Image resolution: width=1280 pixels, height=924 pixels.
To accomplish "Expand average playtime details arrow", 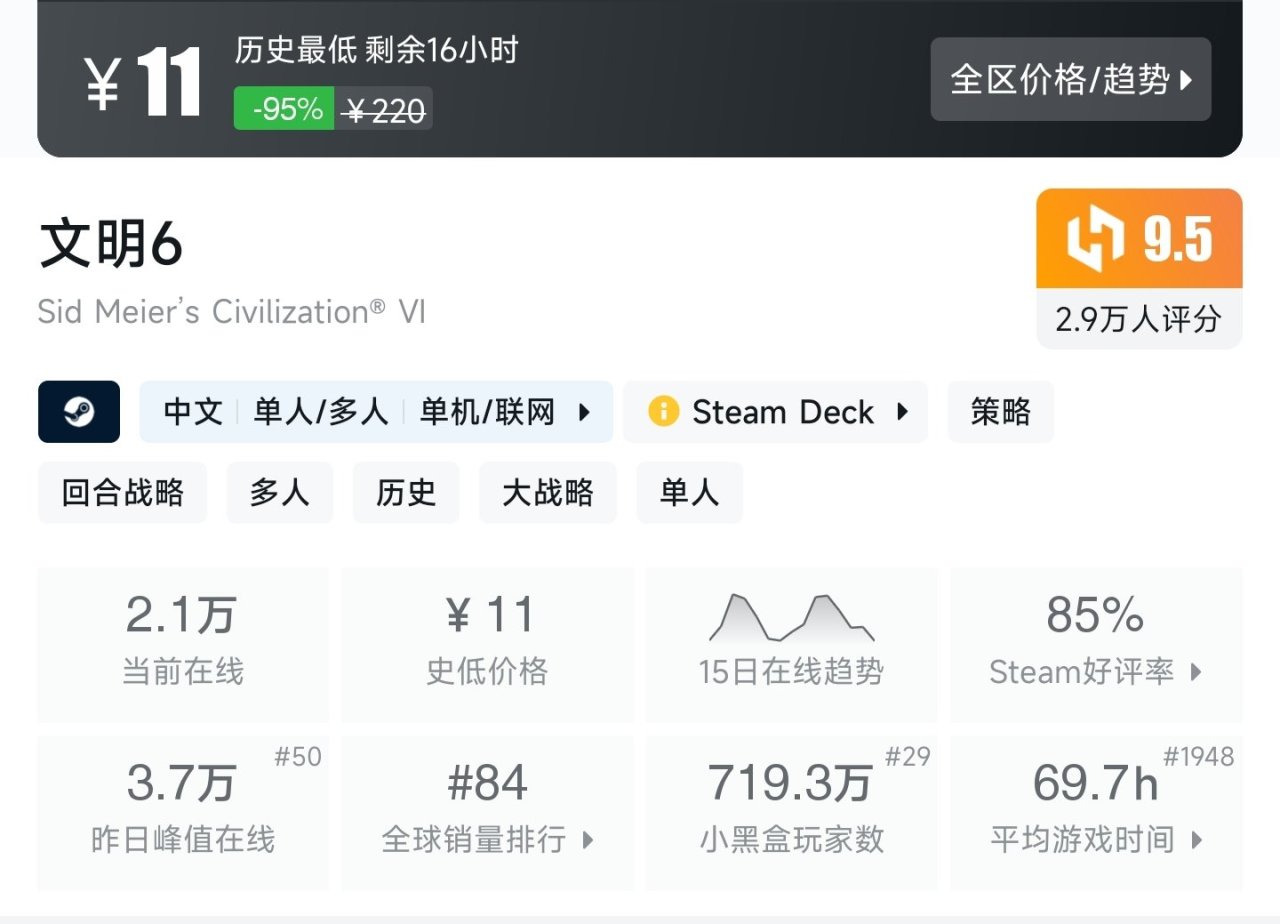I will click(1196, 840).
